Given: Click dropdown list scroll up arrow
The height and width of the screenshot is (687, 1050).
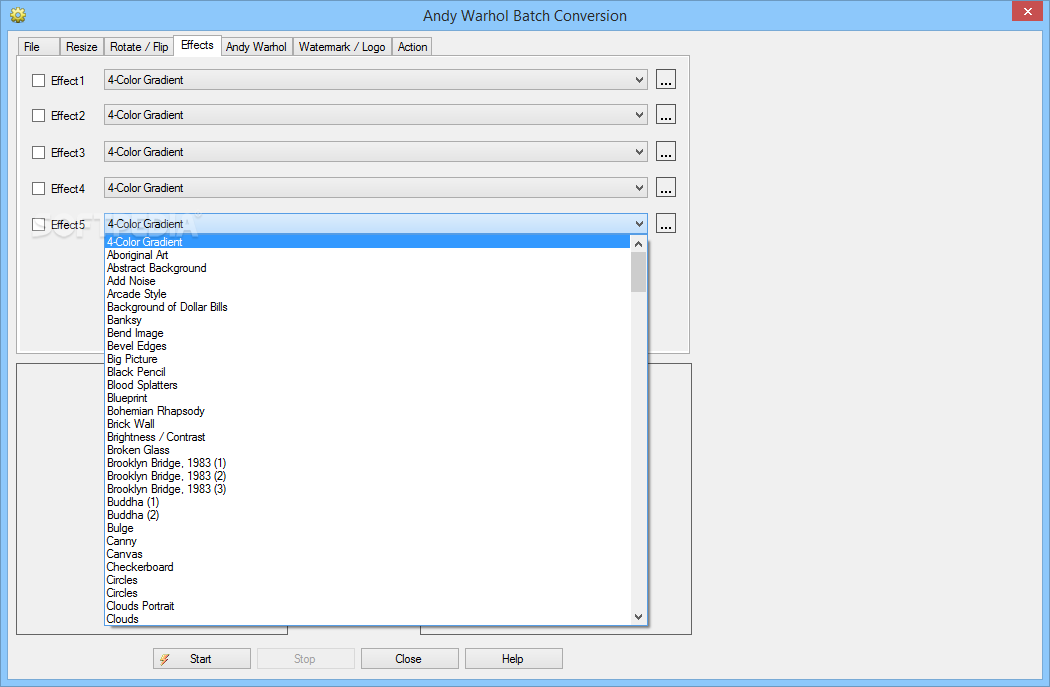Looking at the screenshot, I should tap(638, 244).
